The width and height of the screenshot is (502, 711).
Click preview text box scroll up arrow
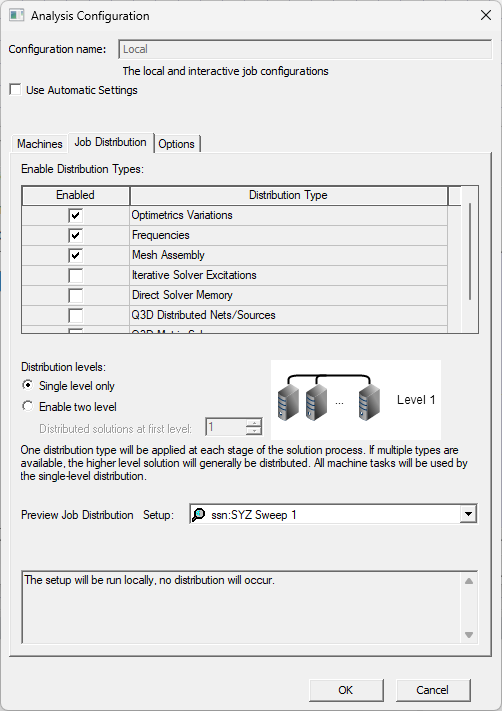(x=469, y=581)
